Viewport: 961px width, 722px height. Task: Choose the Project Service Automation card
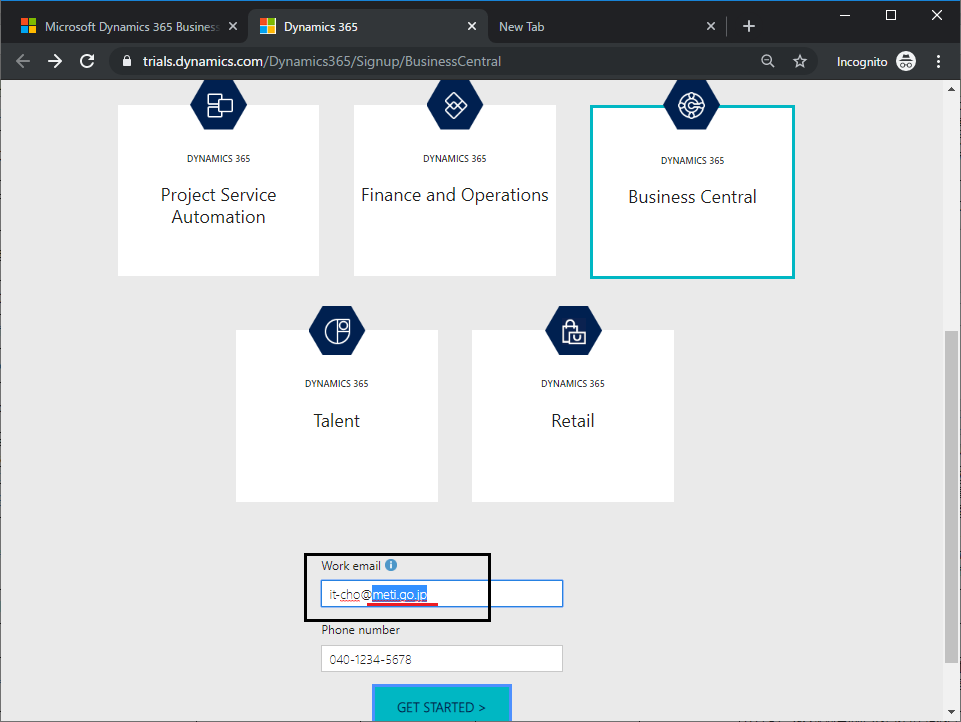(218, 191)
